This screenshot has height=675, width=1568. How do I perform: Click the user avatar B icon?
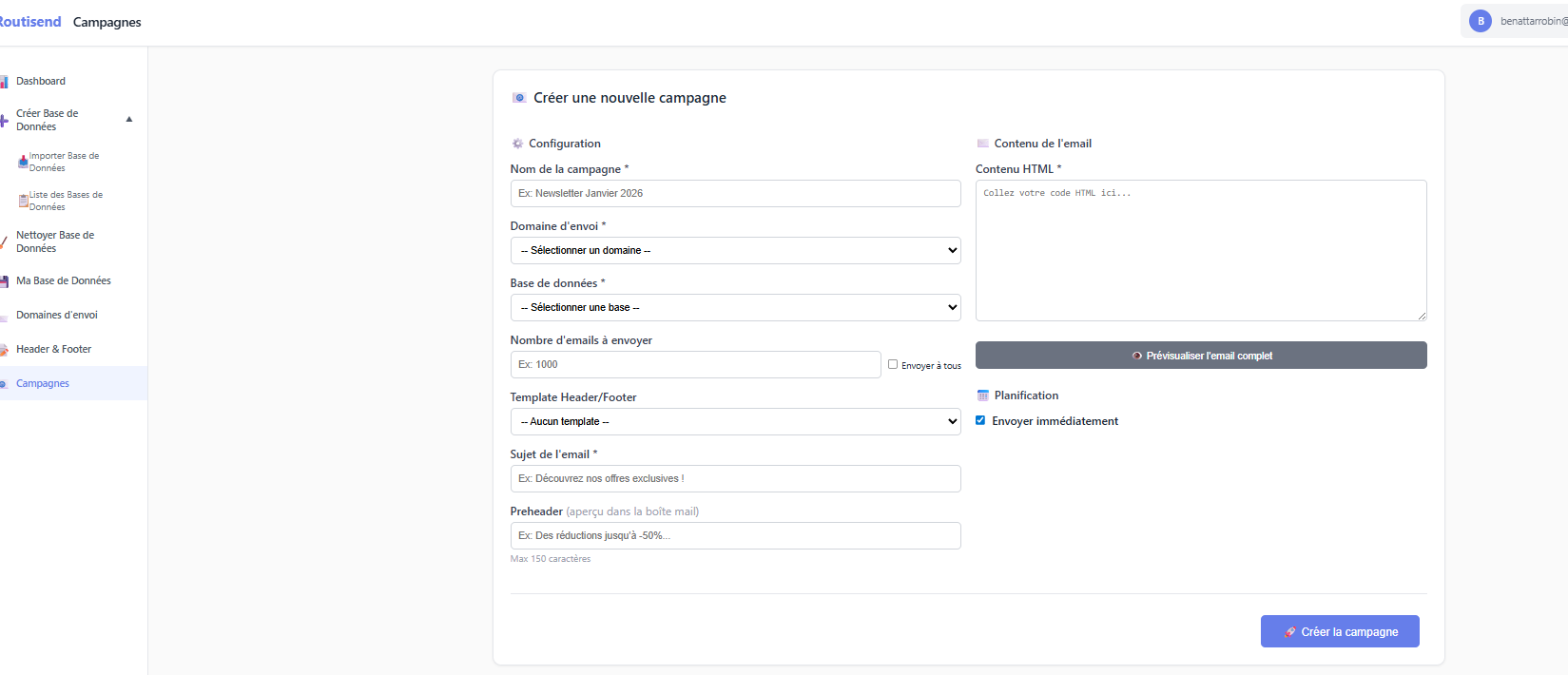pyautogui.click(x=1480, y=21)
